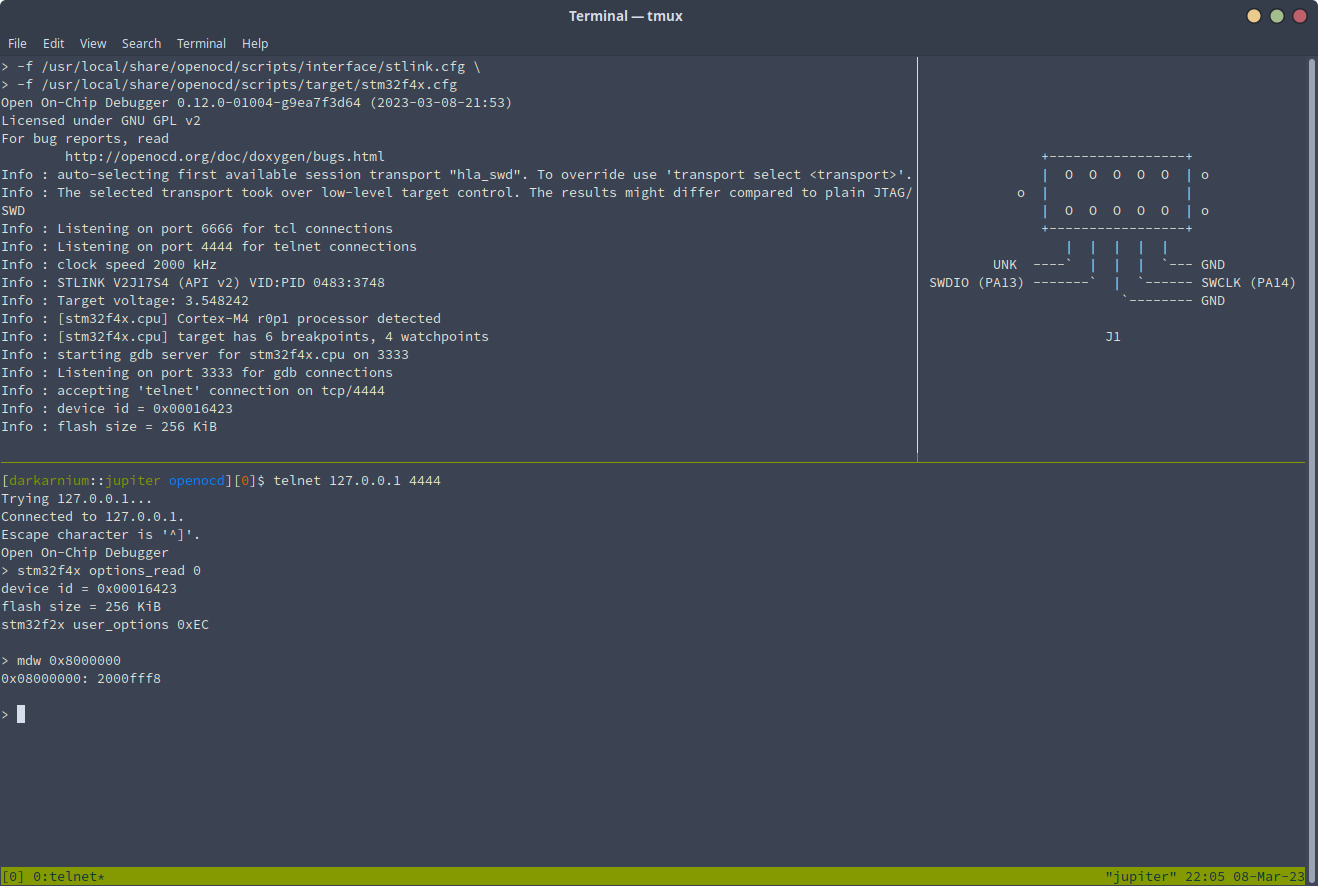
Task: Click the 'telnet 127.0.0.1 4444' command text
Action: tap(357, 481)
